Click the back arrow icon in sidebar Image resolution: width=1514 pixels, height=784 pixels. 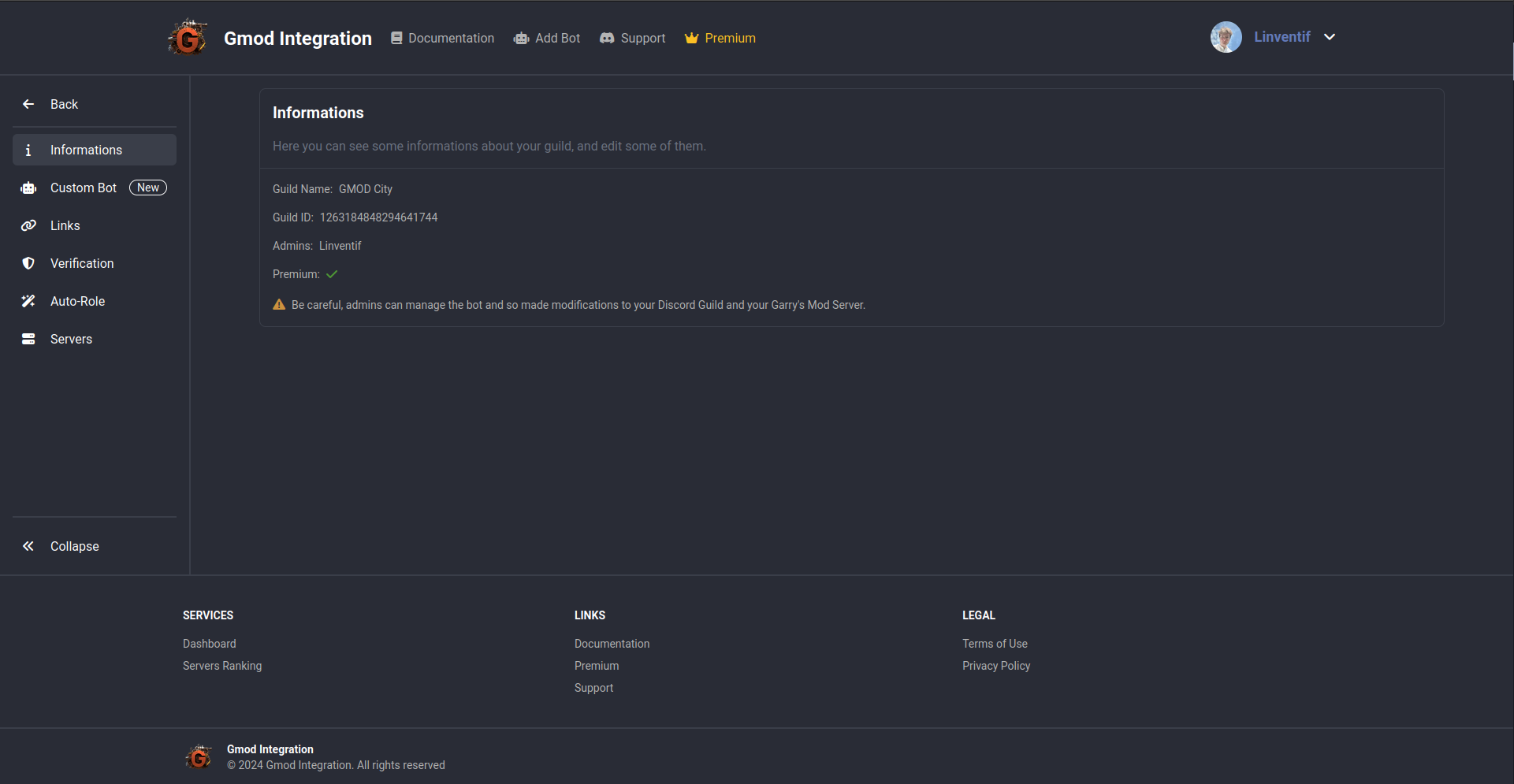click(x=28, y=105)
